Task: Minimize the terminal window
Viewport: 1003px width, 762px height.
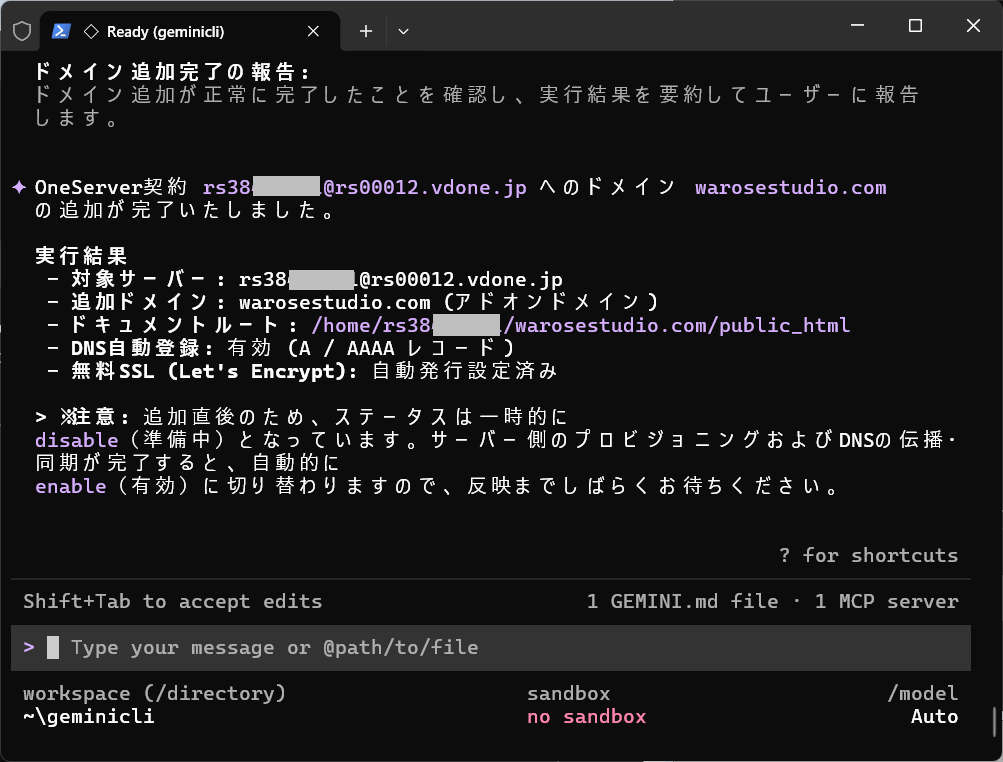Action: point(857,26)
